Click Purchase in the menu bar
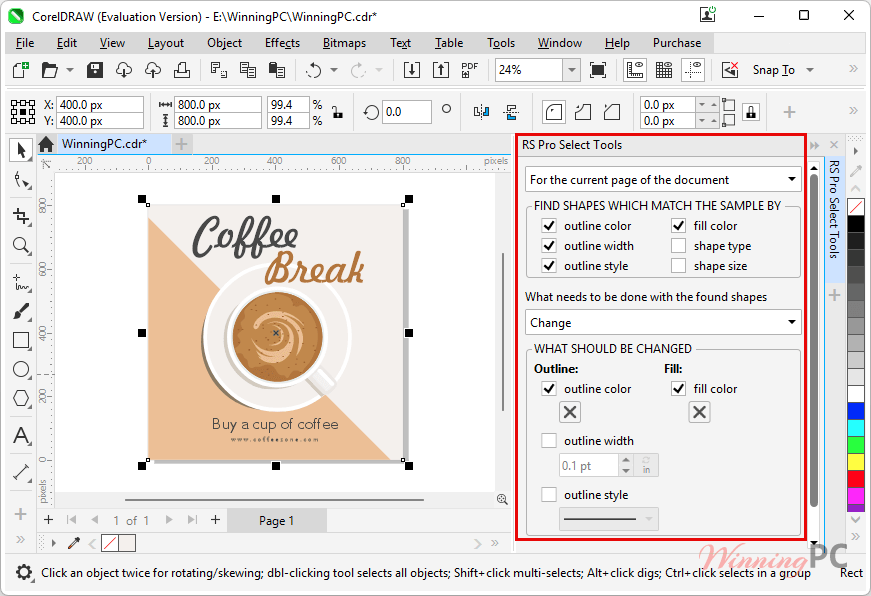The height and width of the screenshot is (596, 871). click(677, 43)
